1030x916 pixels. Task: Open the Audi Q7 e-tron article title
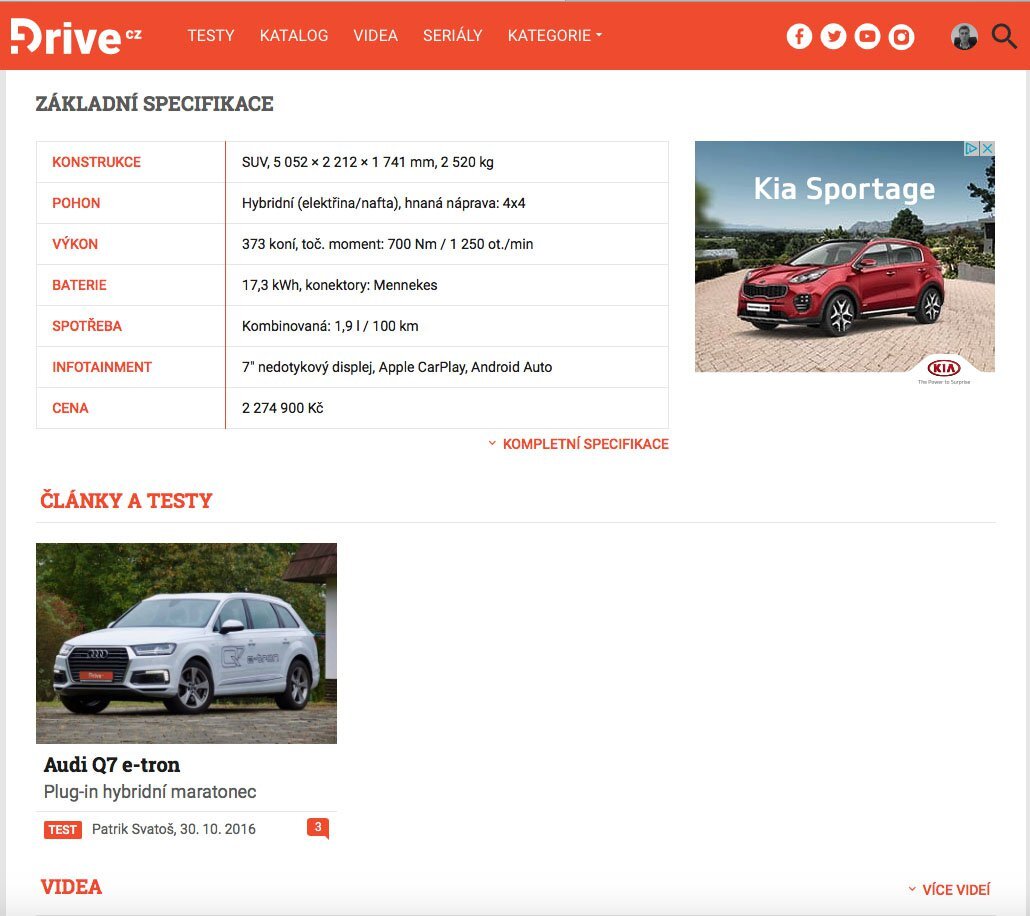pos(111,764)
